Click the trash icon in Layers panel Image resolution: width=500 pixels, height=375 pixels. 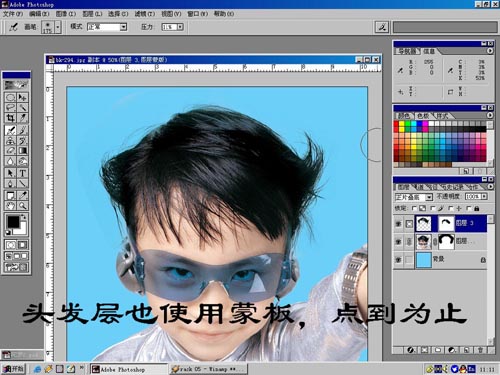coord(480,350)
